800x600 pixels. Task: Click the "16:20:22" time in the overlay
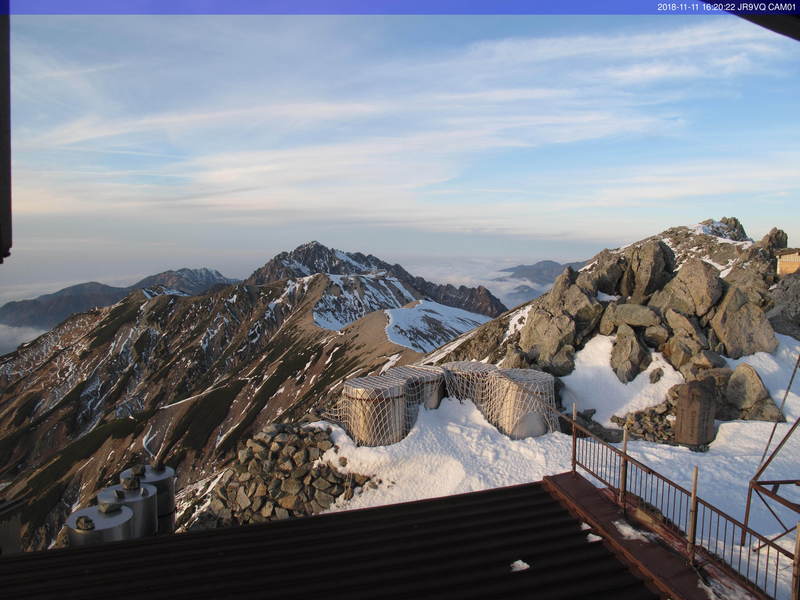pyautogui.click(x=719, y=7)
